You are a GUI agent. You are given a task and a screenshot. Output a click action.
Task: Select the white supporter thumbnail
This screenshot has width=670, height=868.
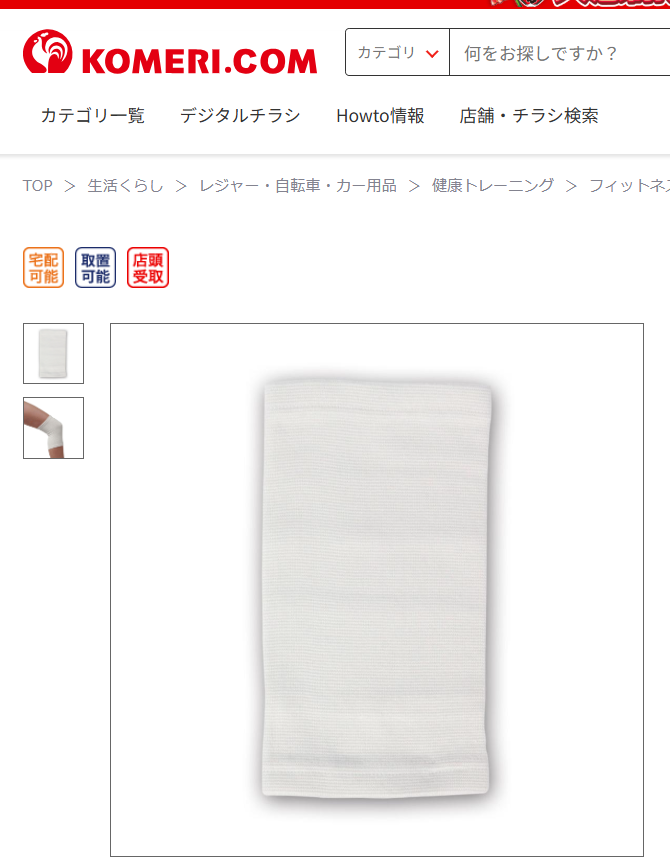click(53, 353)
